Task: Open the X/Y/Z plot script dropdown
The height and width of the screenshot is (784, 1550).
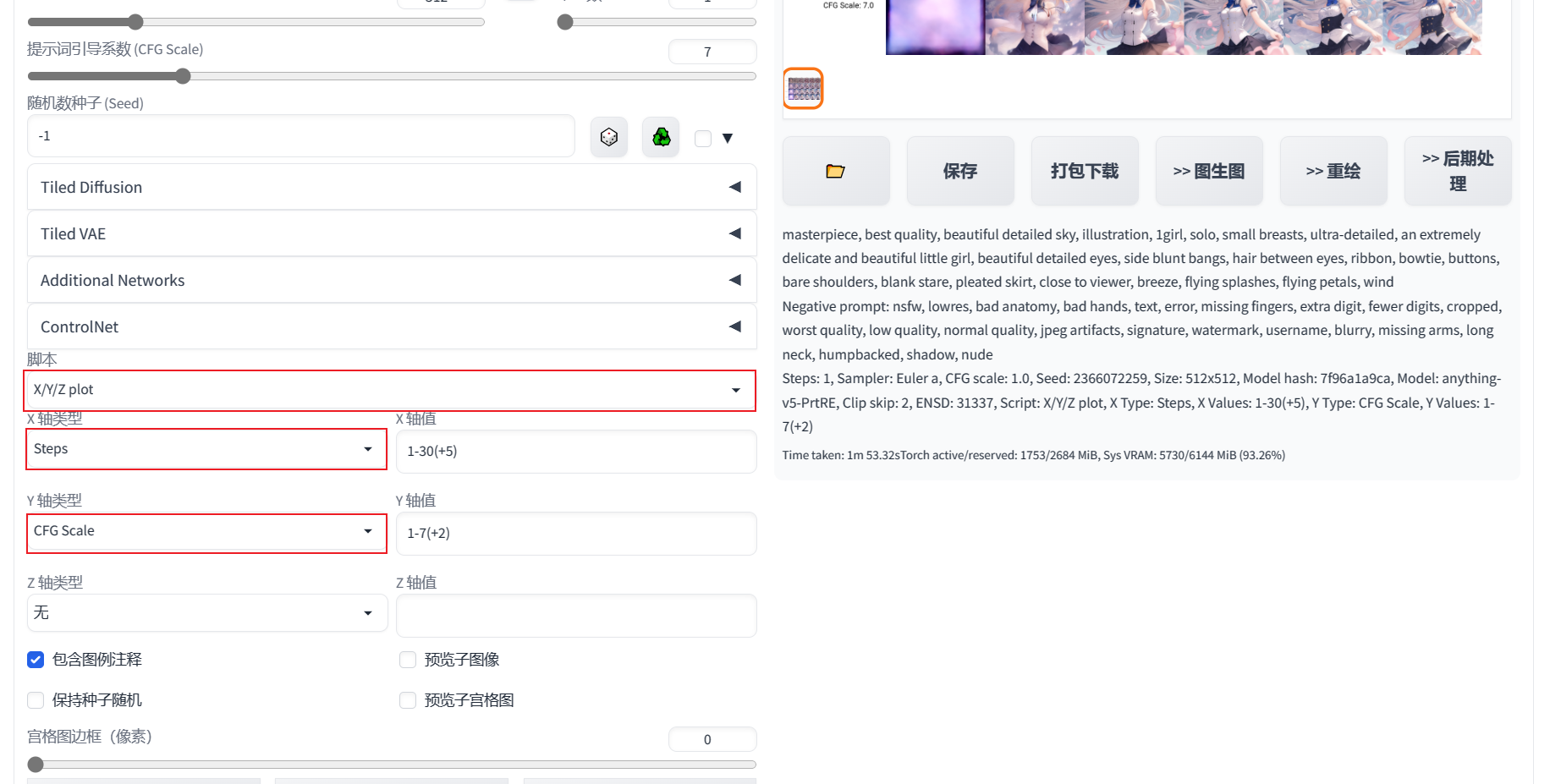Action: [x=389, y=390]
